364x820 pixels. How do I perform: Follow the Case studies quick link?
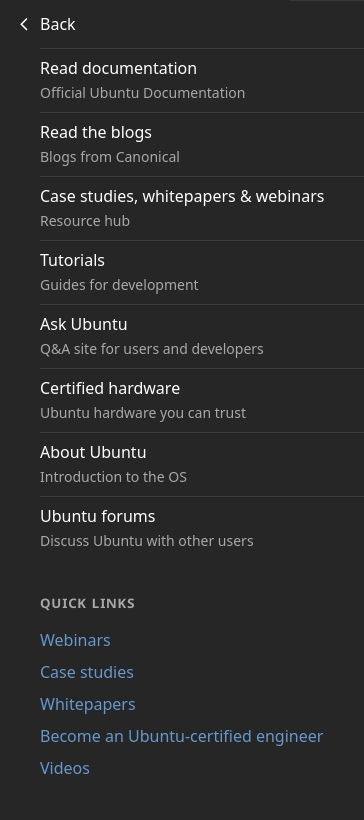(x=87, y=672)
